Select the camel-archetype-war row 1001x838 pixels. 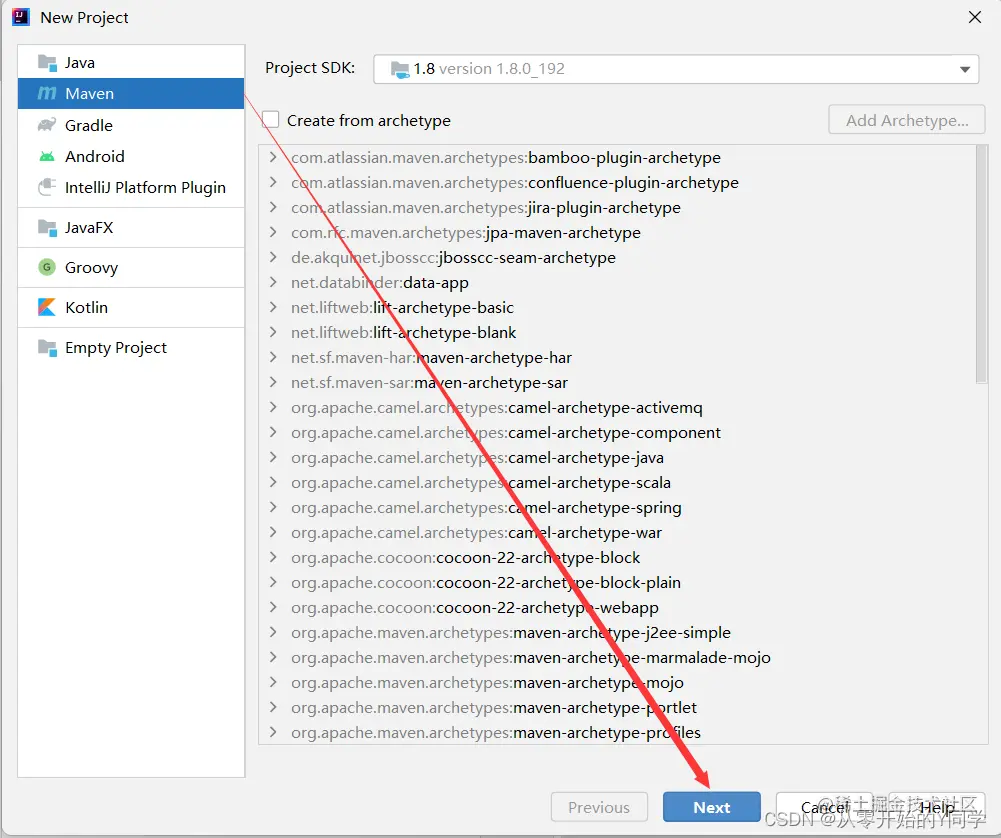click(617, 532)
